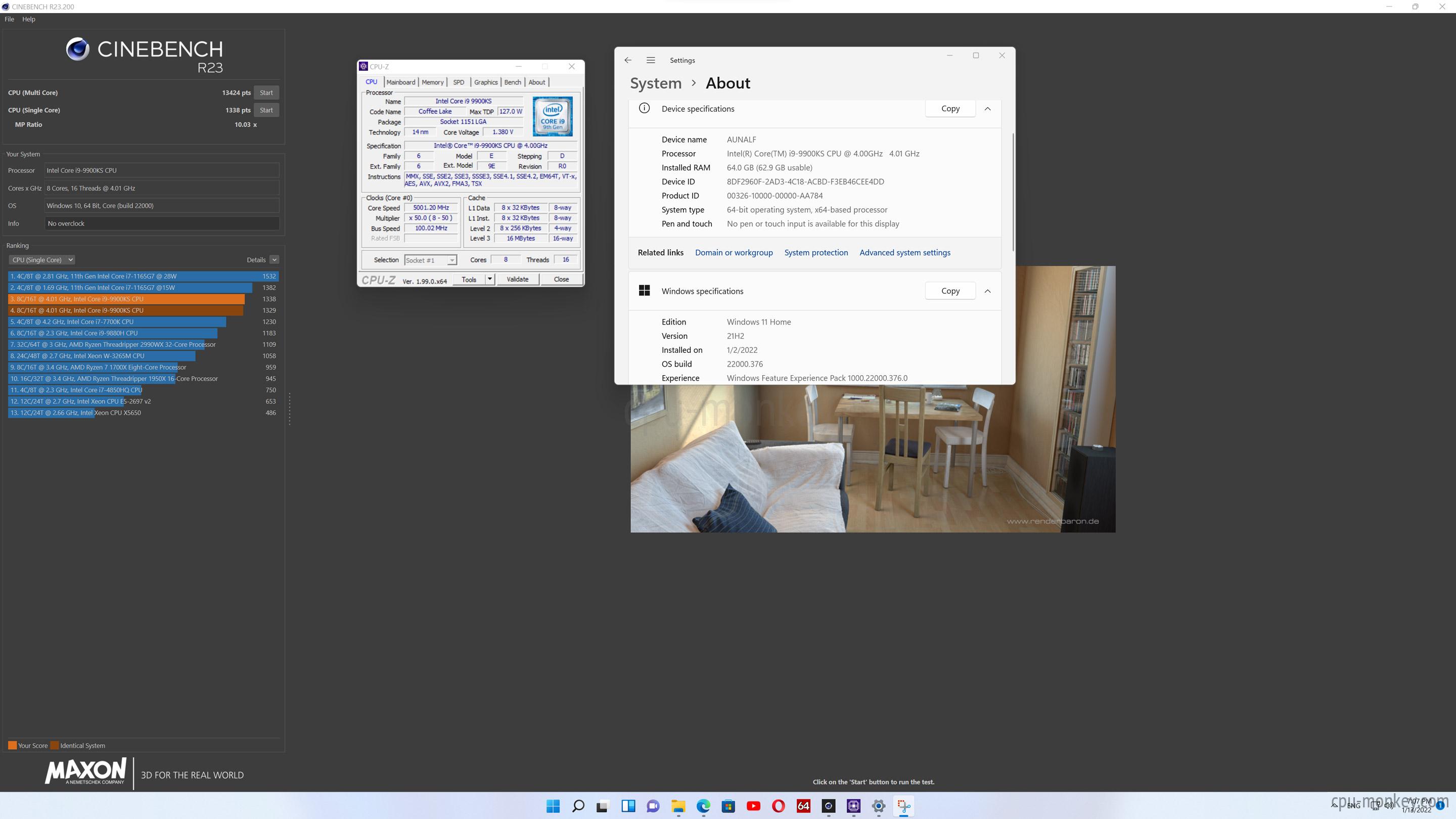Viewport: 1456px width, 819px height.
Task: Click the Windows specifications logo icon
Action: (x=645, y=291)
